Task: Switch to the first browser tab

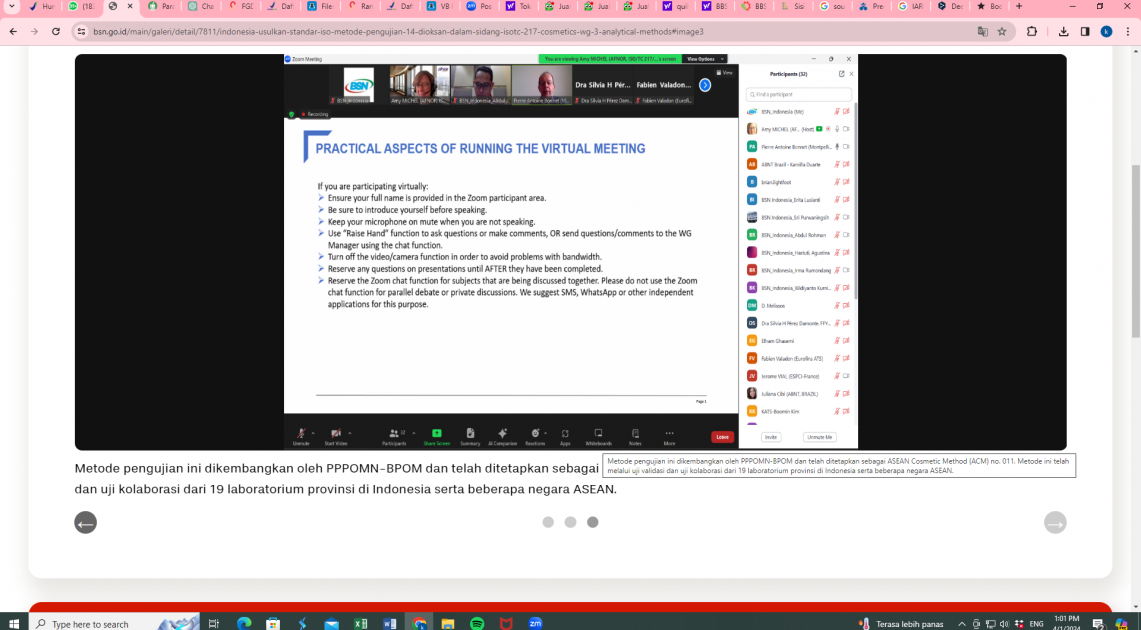Action: tap(40, 6)
